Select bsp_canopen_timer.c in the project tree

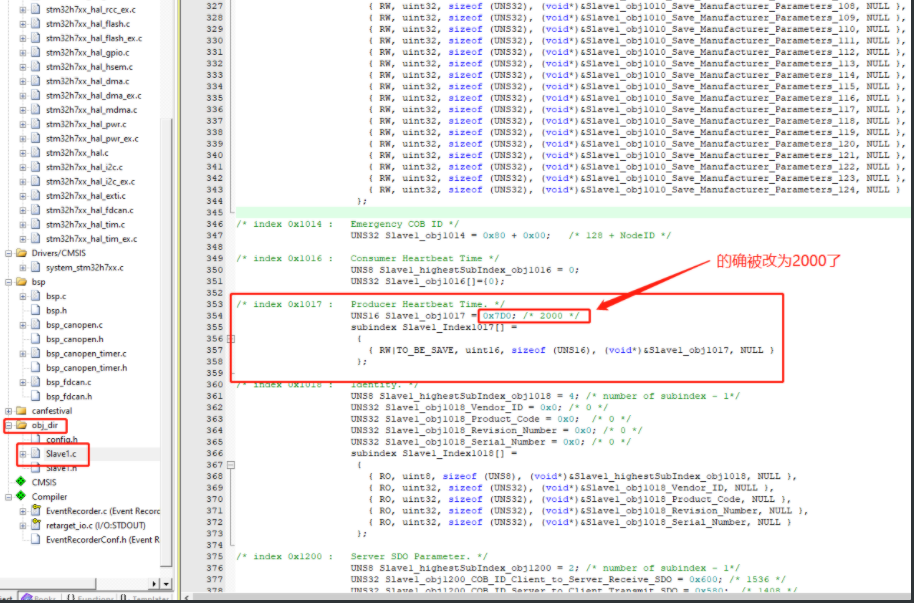point(86,353)
